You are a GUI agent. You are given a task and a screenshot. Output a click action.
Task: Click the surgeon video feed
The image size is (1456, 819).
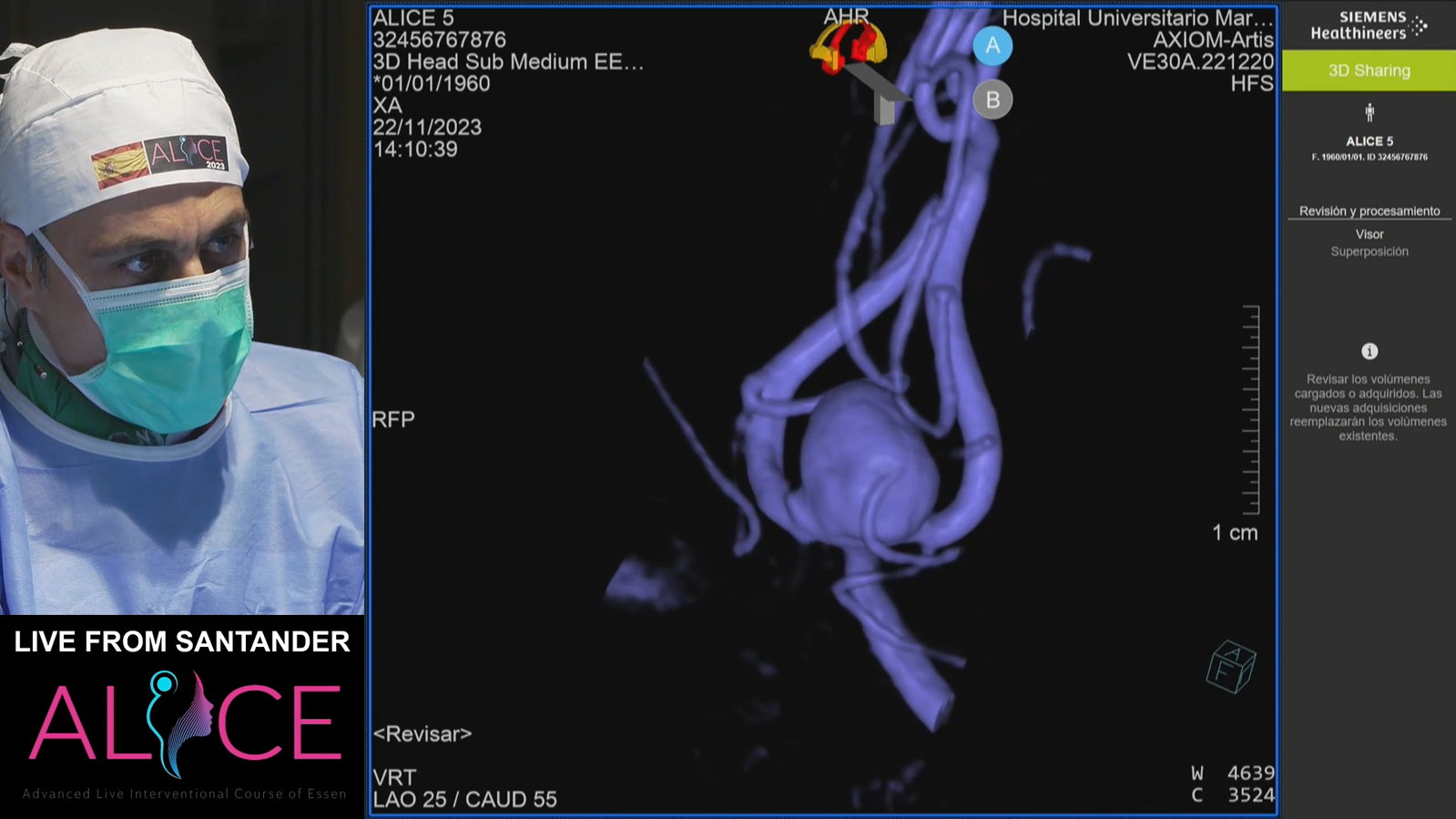pos(182,307)
